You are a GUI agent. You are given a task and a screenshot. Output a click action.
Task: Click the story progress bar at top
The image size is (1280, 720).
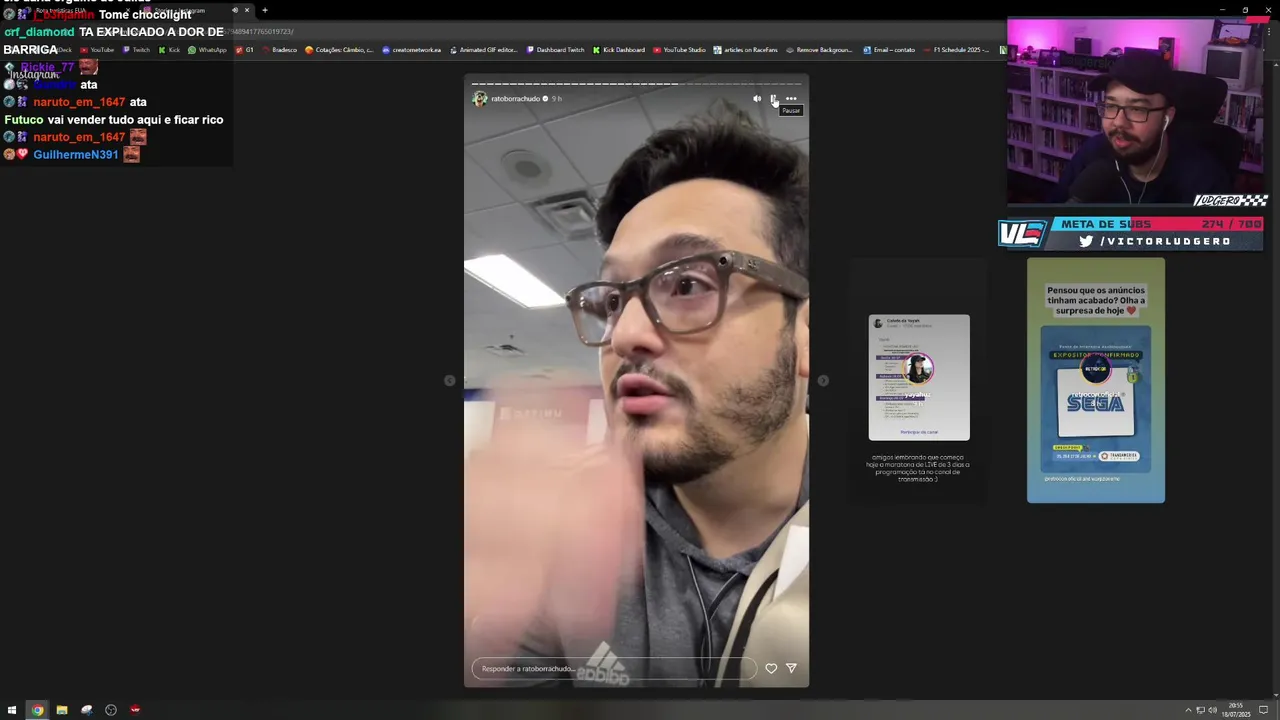(636, 84)
